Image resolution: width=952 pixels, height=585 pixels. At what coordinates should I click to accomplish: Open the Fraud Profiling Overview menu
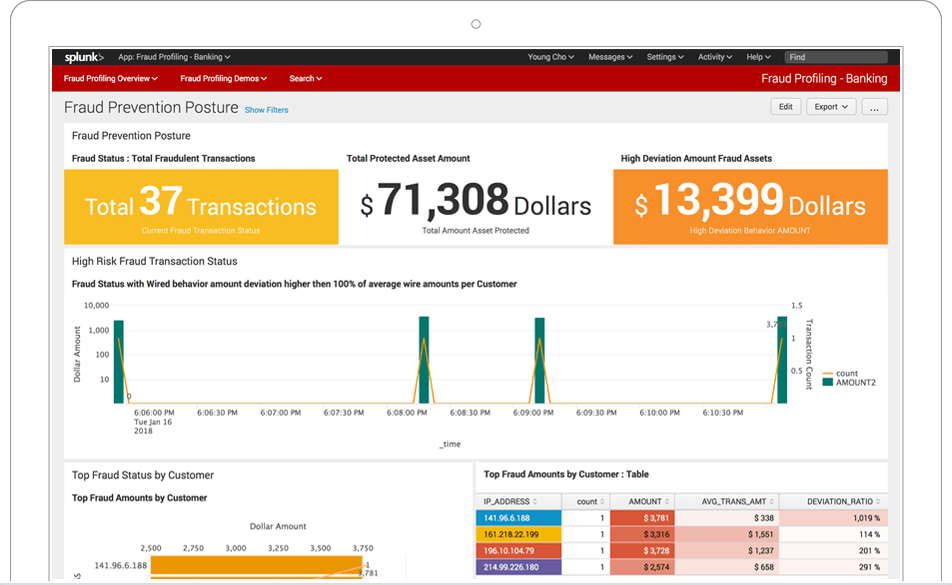tap(109, 78)
